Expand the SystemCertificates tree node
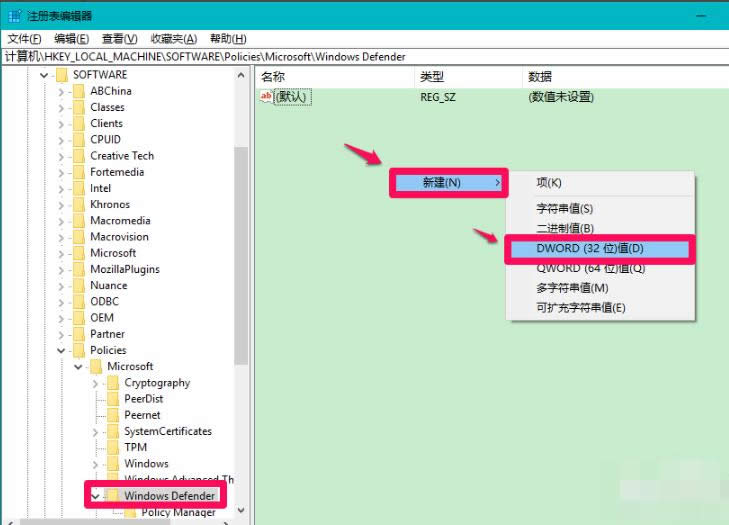Image resolution: width=729 pixels, height=525 pixels. [96, 431]
